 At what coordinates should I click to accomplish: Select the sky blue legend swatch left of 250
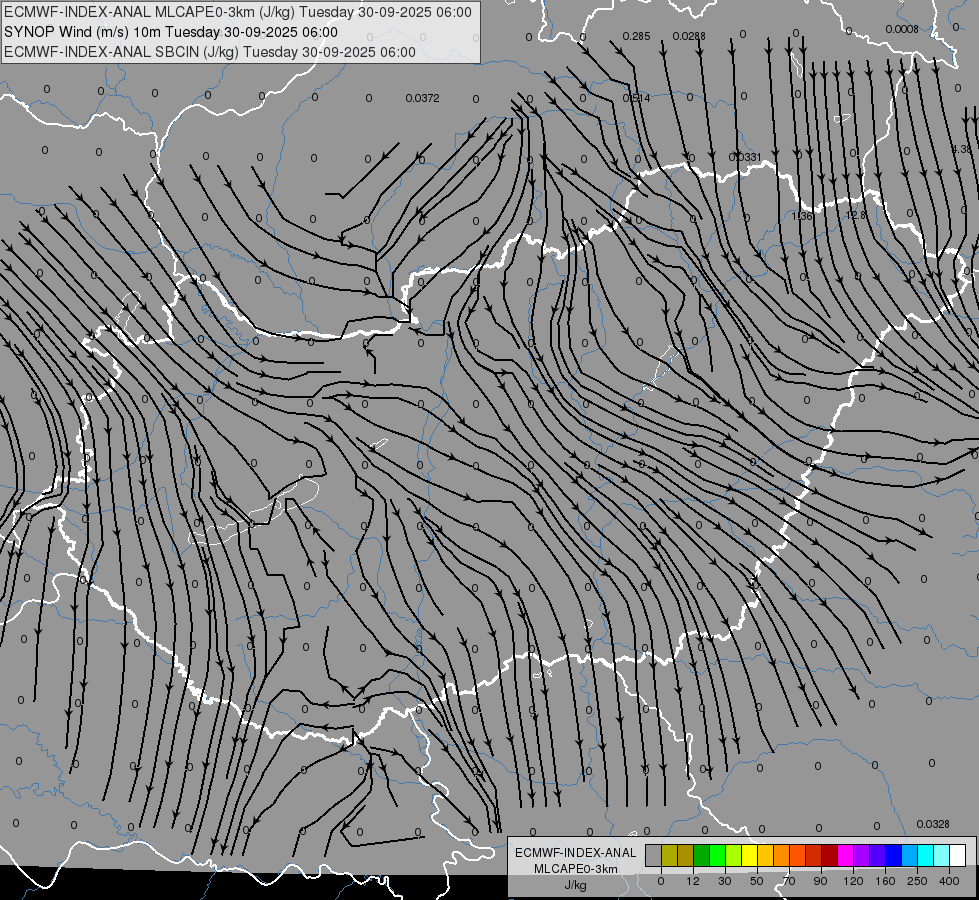[909, 855]
